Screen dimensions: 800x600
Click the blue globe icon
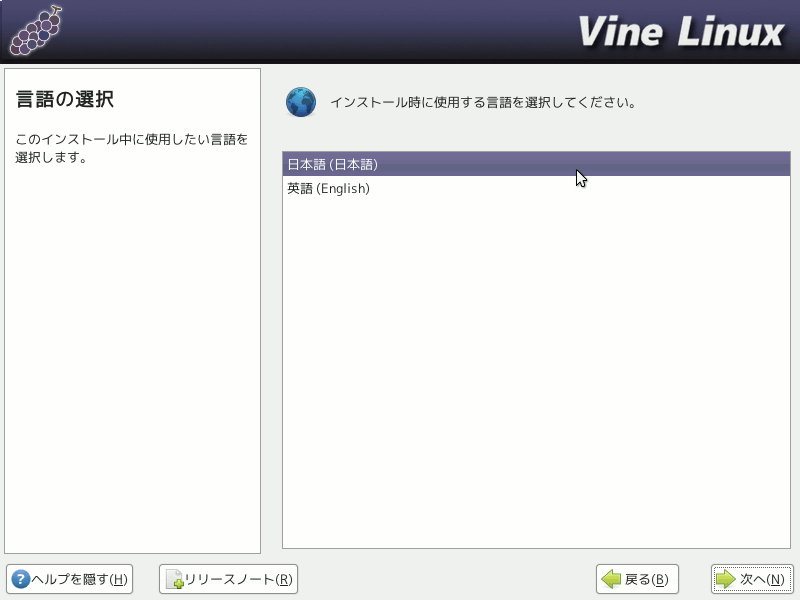coord(301,102)
